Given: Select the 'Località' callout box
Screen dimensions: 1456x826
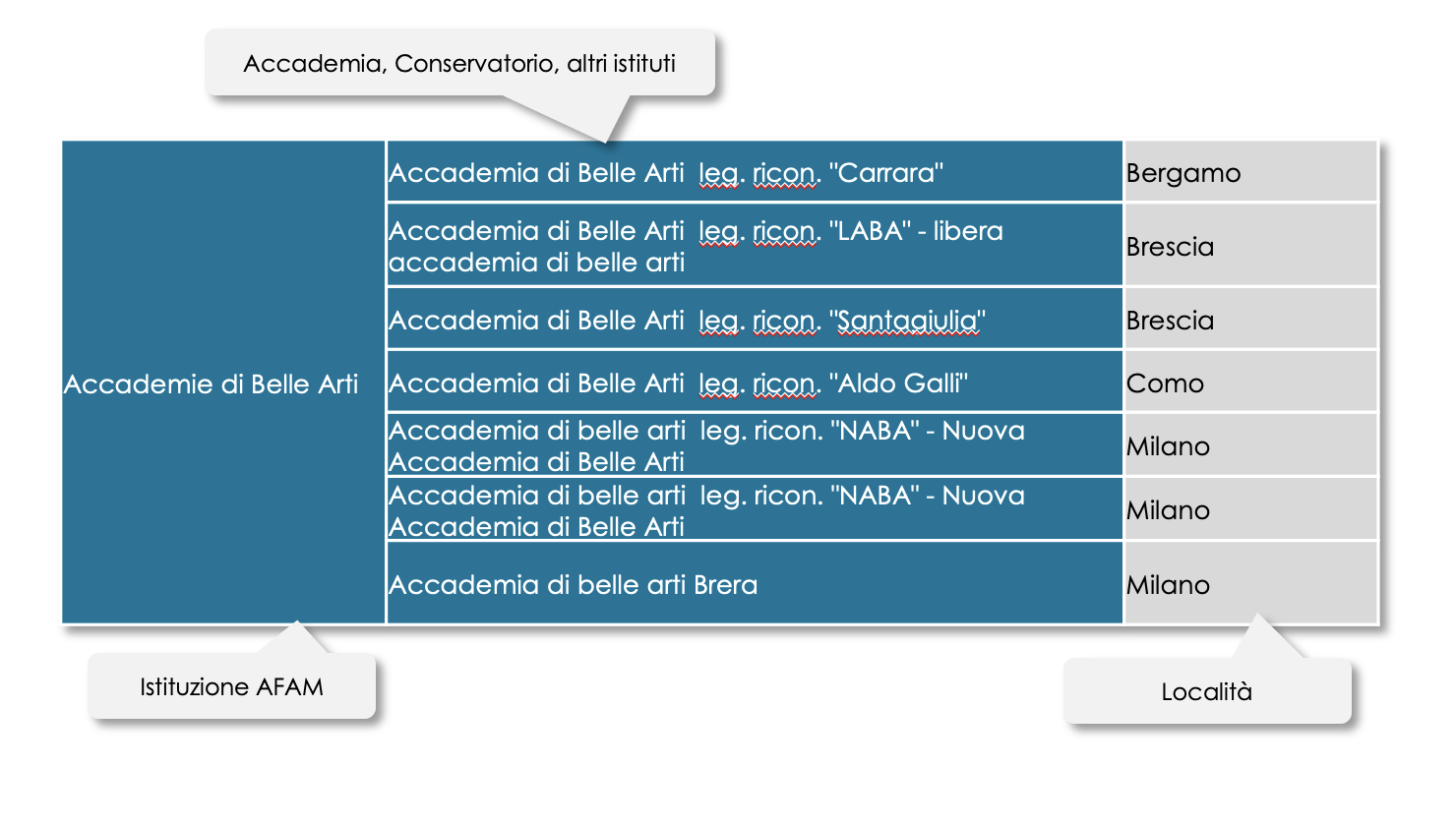Looking at the screenshot, I should point(1207,691).
